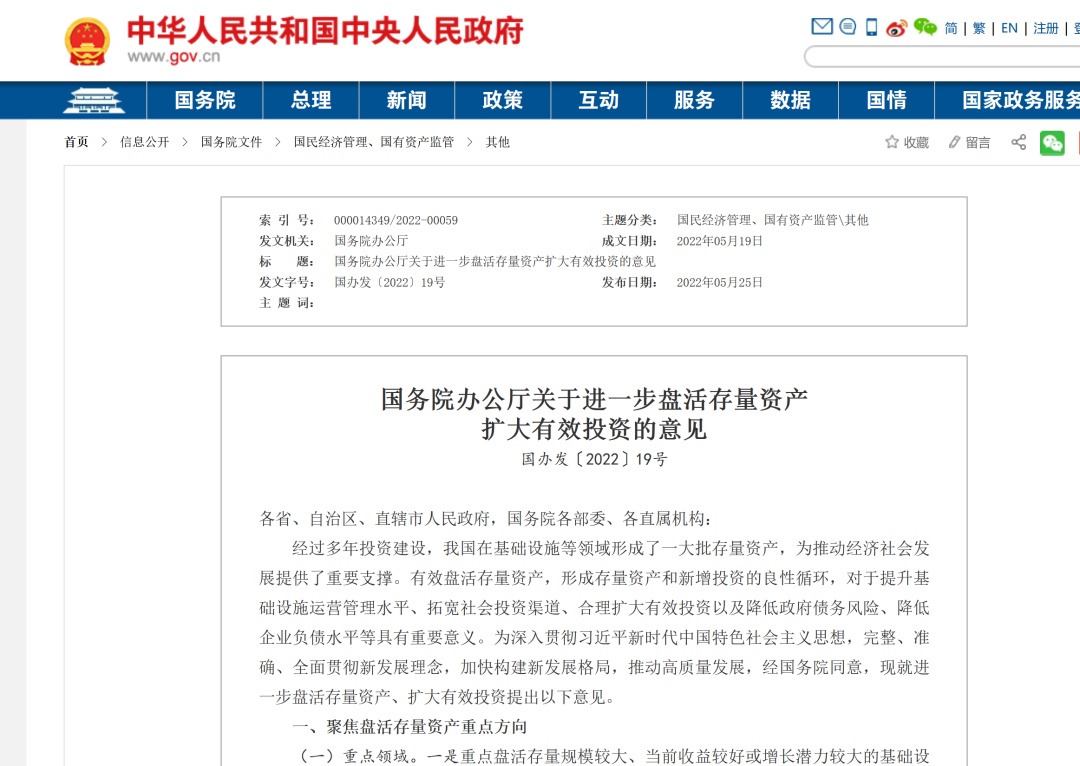
Task: Click the share icon near 留言
Action: click(x=1018, y=142)
